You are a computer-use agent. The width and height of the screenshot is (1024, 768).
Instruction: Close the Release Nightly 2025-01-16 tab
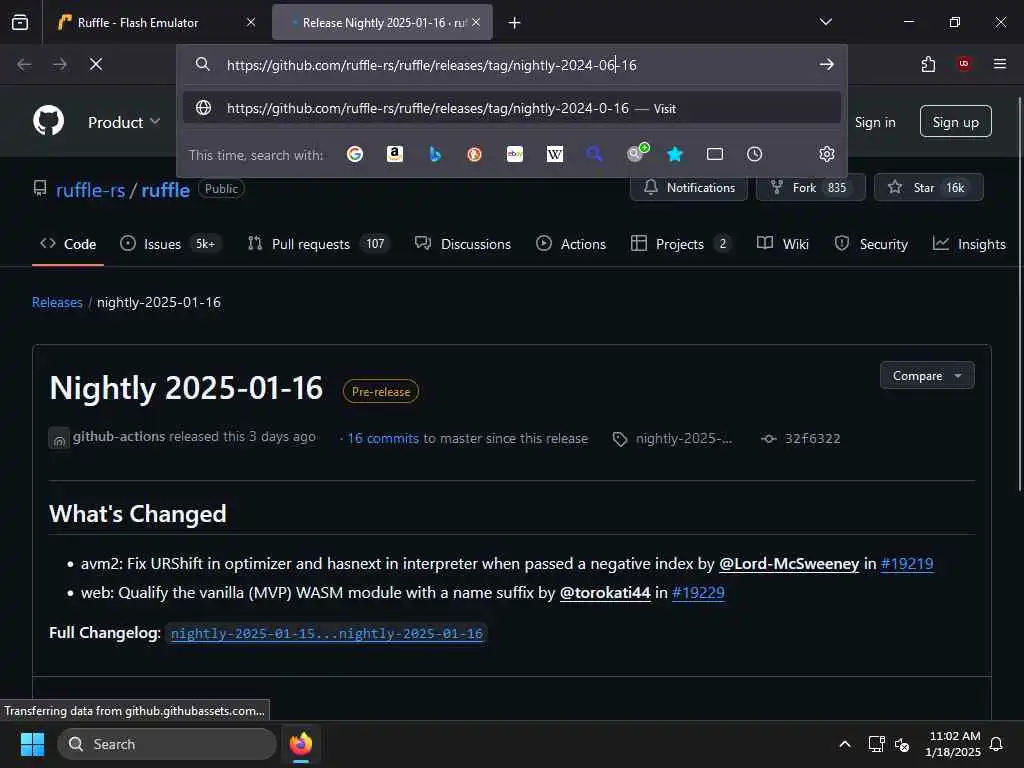point(476,23)
